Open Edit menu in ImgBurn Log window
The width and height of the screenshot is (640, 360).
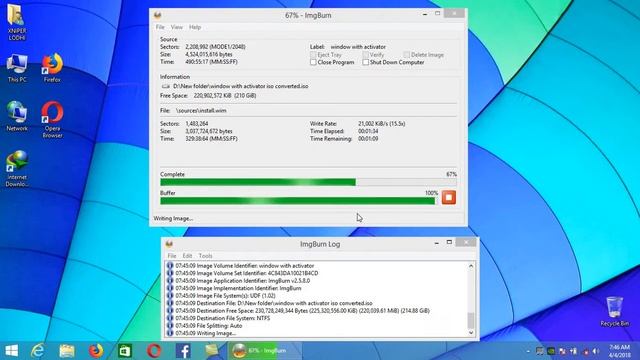[x=187, y=256]
